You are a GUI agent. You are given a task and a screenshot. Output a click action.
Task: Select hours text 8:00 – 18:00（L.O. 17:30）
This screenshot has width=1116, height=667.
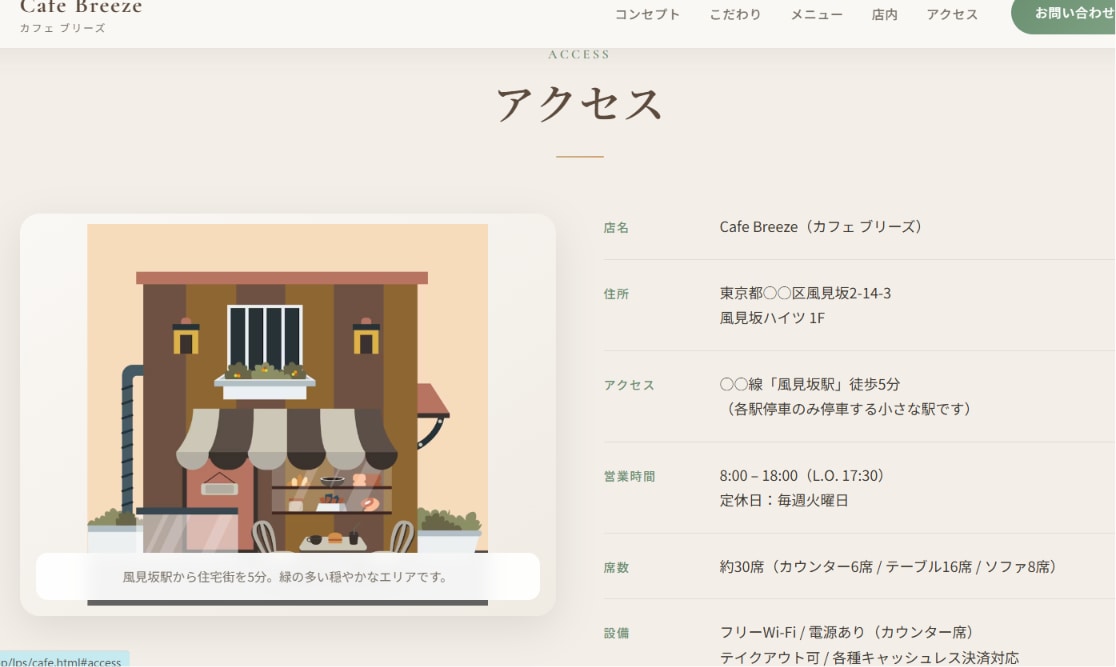point(804,476)
